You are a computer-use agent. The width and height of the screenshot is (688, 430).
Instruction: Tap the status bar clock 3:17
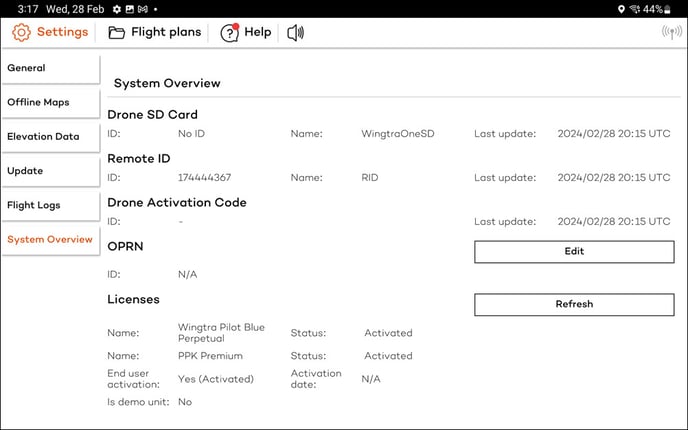(x=28, y=9)
